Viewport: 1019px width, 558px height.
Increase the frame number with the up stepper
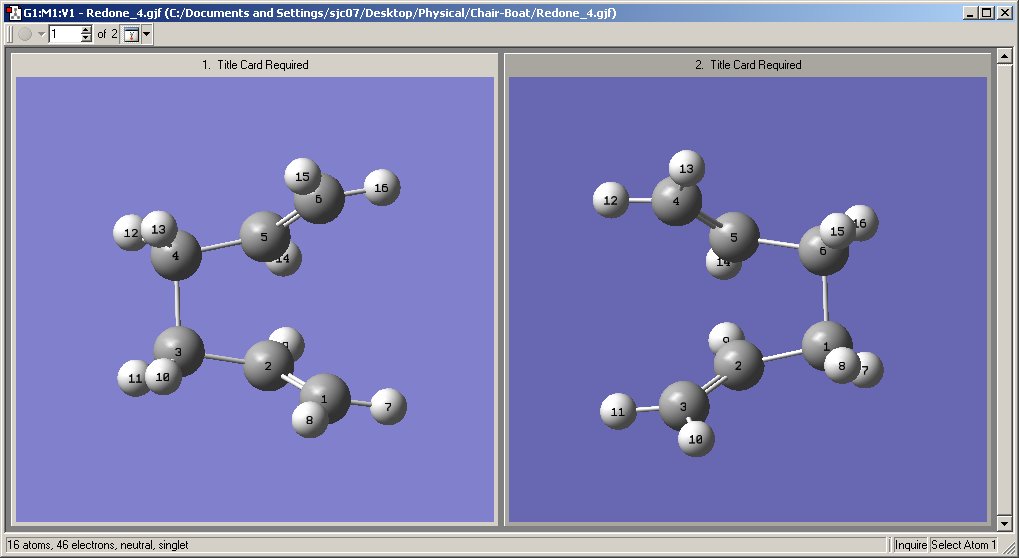tap(86, 30)
